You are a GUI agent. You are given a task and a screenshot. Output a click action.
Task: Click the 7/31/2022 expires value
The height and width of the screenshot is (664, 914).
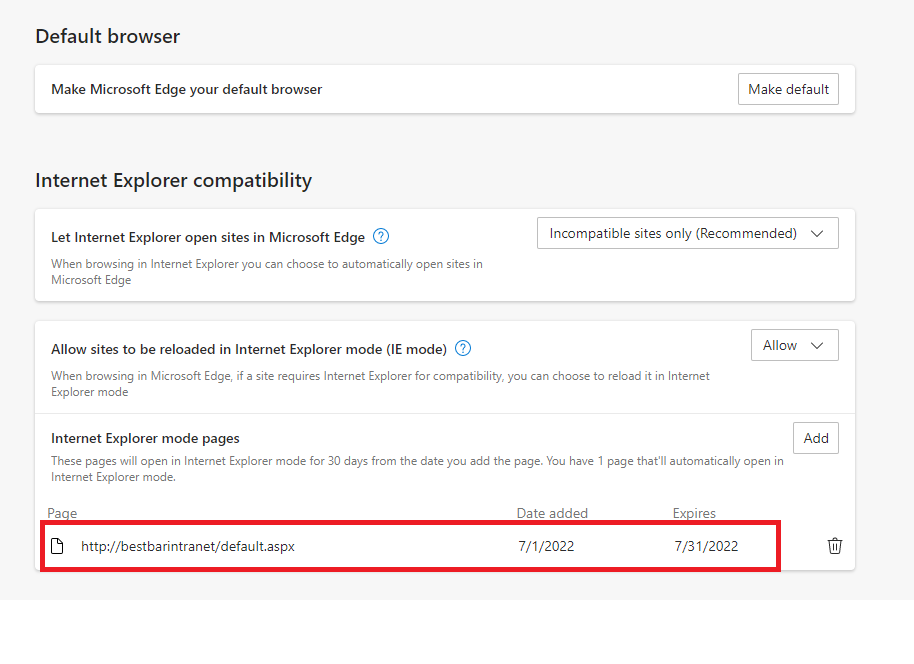click(x=706, y=546)
